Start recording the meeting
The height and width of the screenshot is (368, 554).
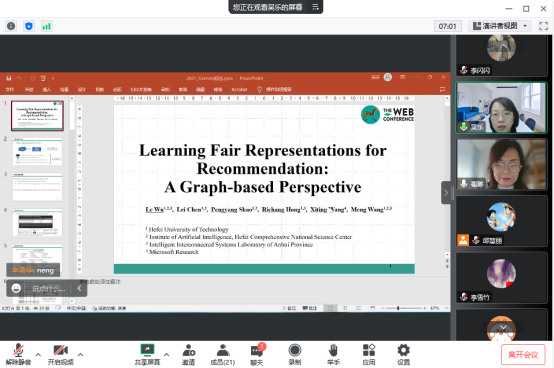(295, 355)
